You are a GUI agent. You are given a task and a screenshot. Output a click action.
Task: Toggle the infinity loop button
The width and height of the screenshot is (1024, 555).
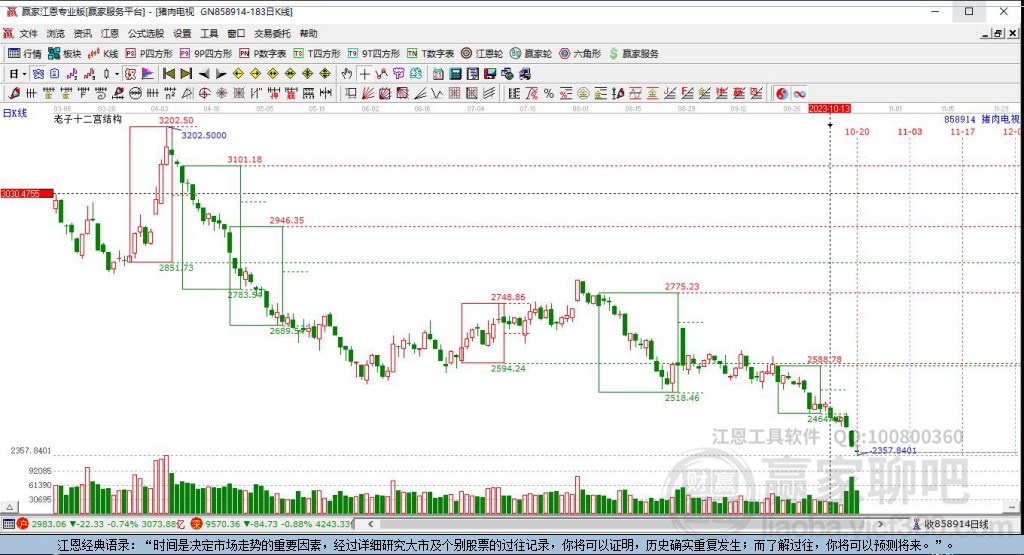tap(799, 93)
